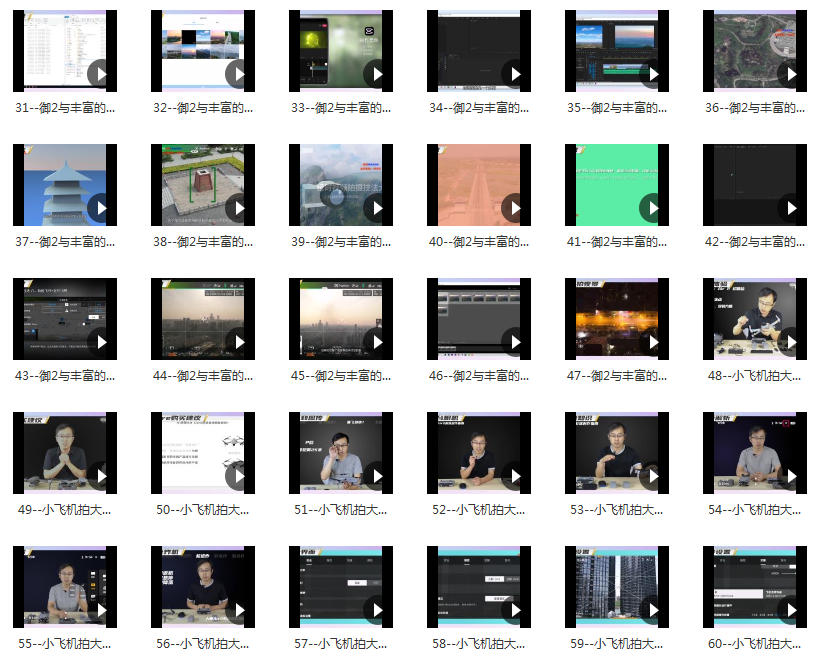
Task: Click the thumbnail of video 33
Action: click(330, 50)
